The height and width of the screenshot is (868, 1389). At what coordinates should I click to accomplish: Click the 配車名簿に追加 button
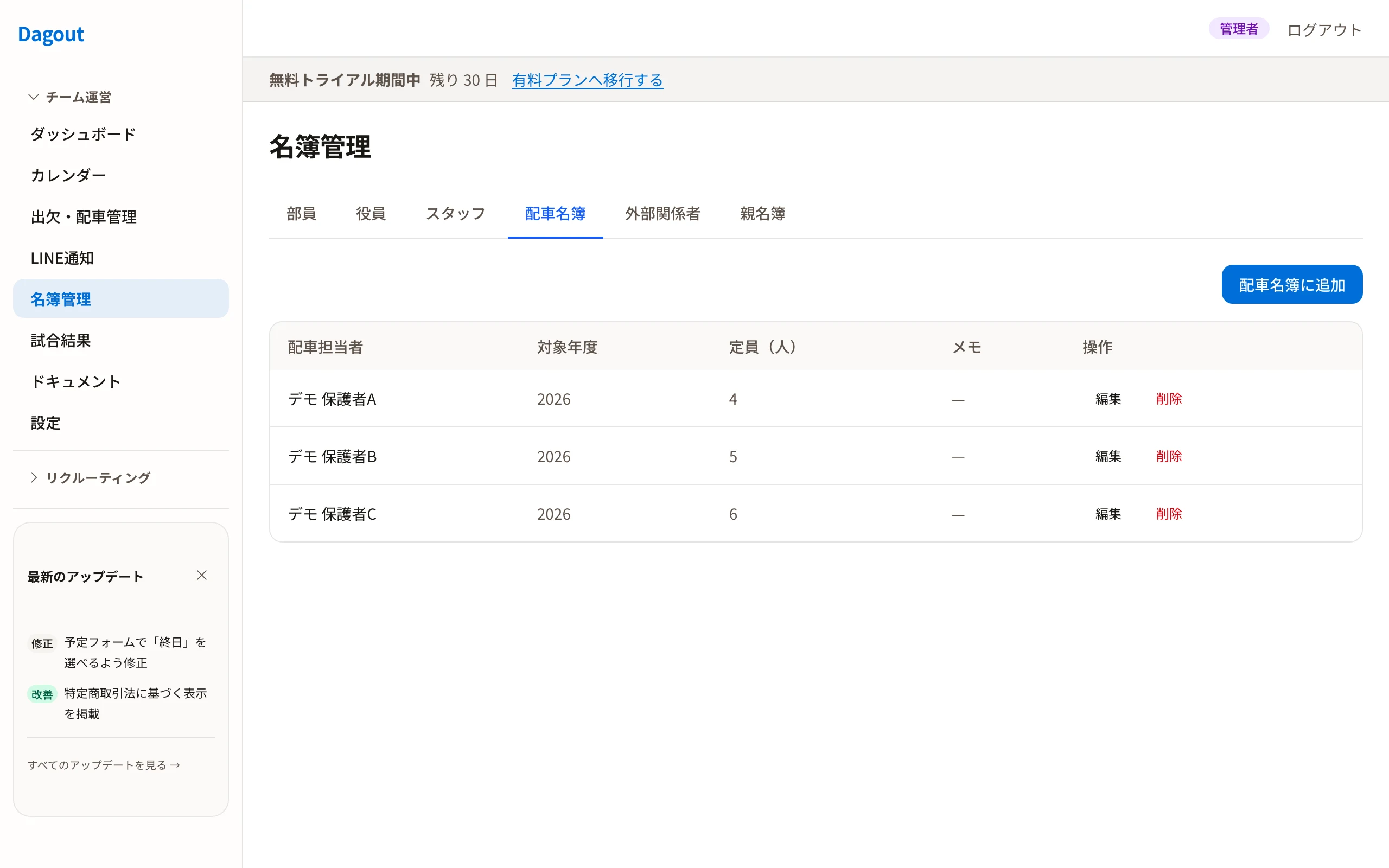pyautogui.click(x=1292, y=284)
